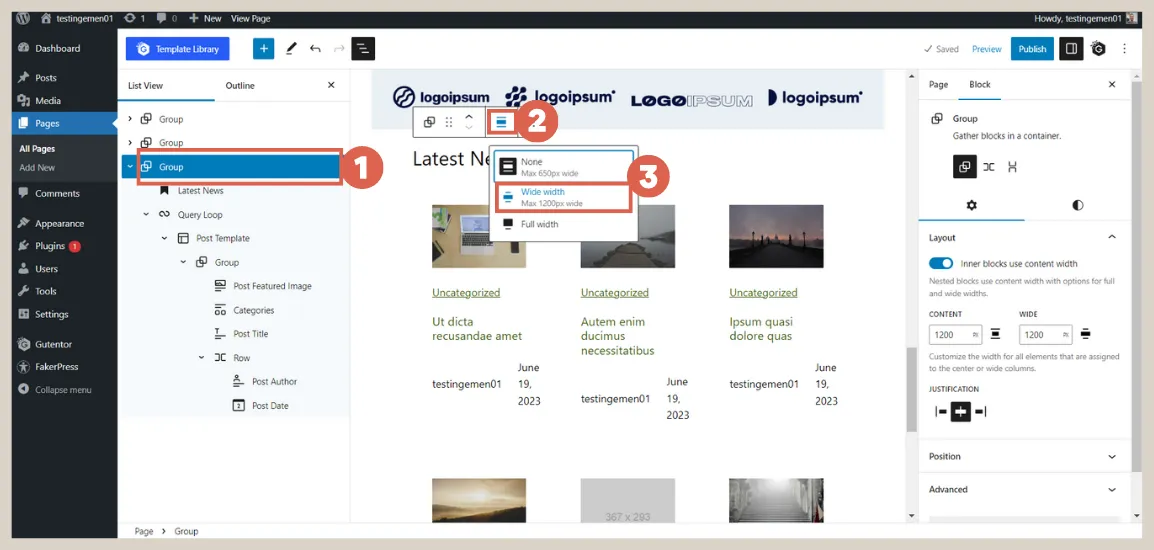The height and width of the screenshot is (550, 1154).
Task: Justify items right
Action: click(x=980, y=412)
